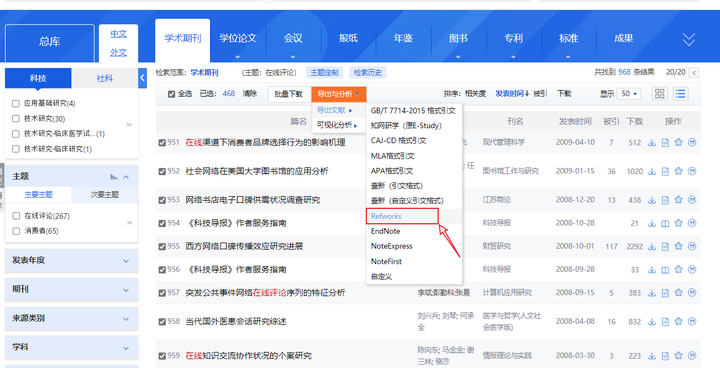720x368 pixels.
Task: Switch to the 次要主题 tab
Action: click(105, 195)
